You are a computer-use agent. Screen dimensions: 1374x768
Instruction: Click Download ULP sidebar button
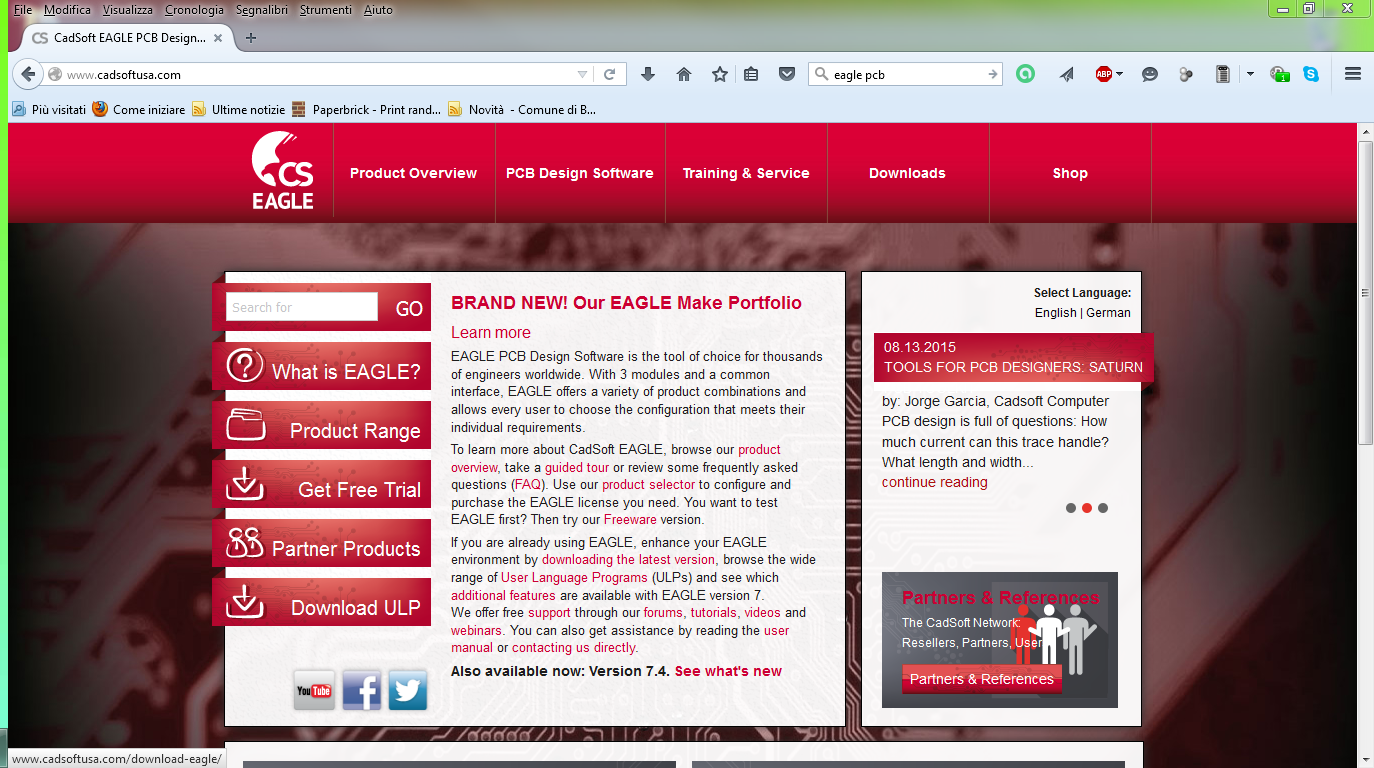322,602
